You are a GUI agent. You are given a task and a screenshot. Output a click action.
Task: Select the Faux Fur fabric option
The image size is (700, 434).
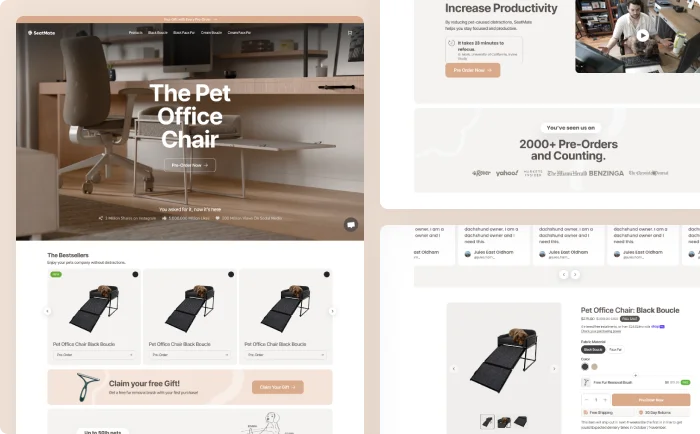tap(615, 350)
